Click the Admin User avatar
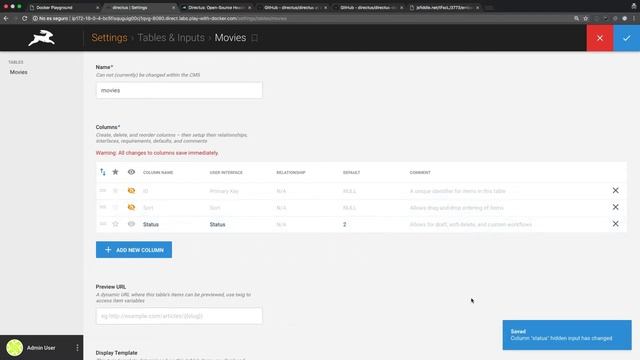 click(x=15, y=348)
